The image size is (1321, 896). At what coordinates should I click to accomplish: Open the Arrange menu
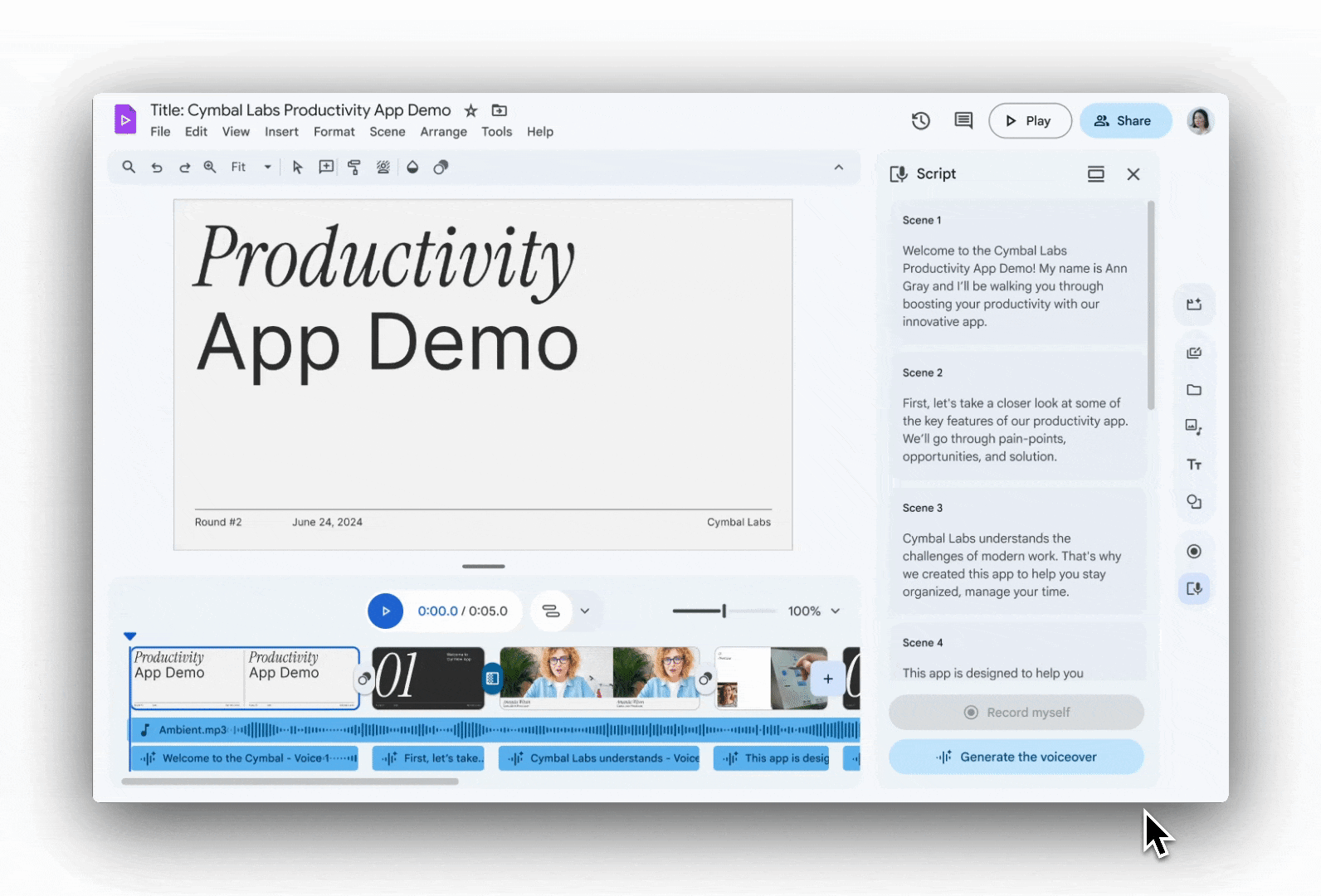click(x=443, y=132)
